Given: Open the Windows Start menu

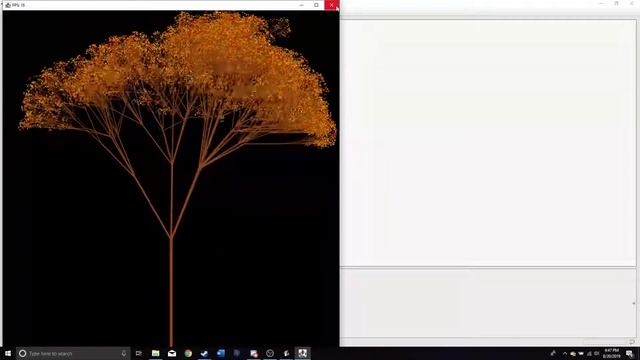Looking at the screenshot, I should point(8,353).
